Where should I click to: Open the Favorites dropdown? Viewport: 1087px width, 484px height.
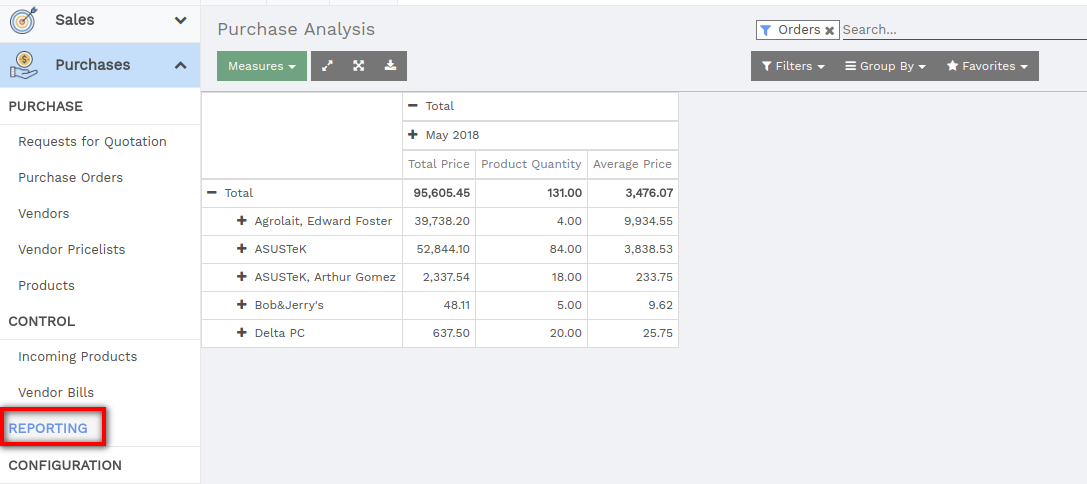(987, 66)
